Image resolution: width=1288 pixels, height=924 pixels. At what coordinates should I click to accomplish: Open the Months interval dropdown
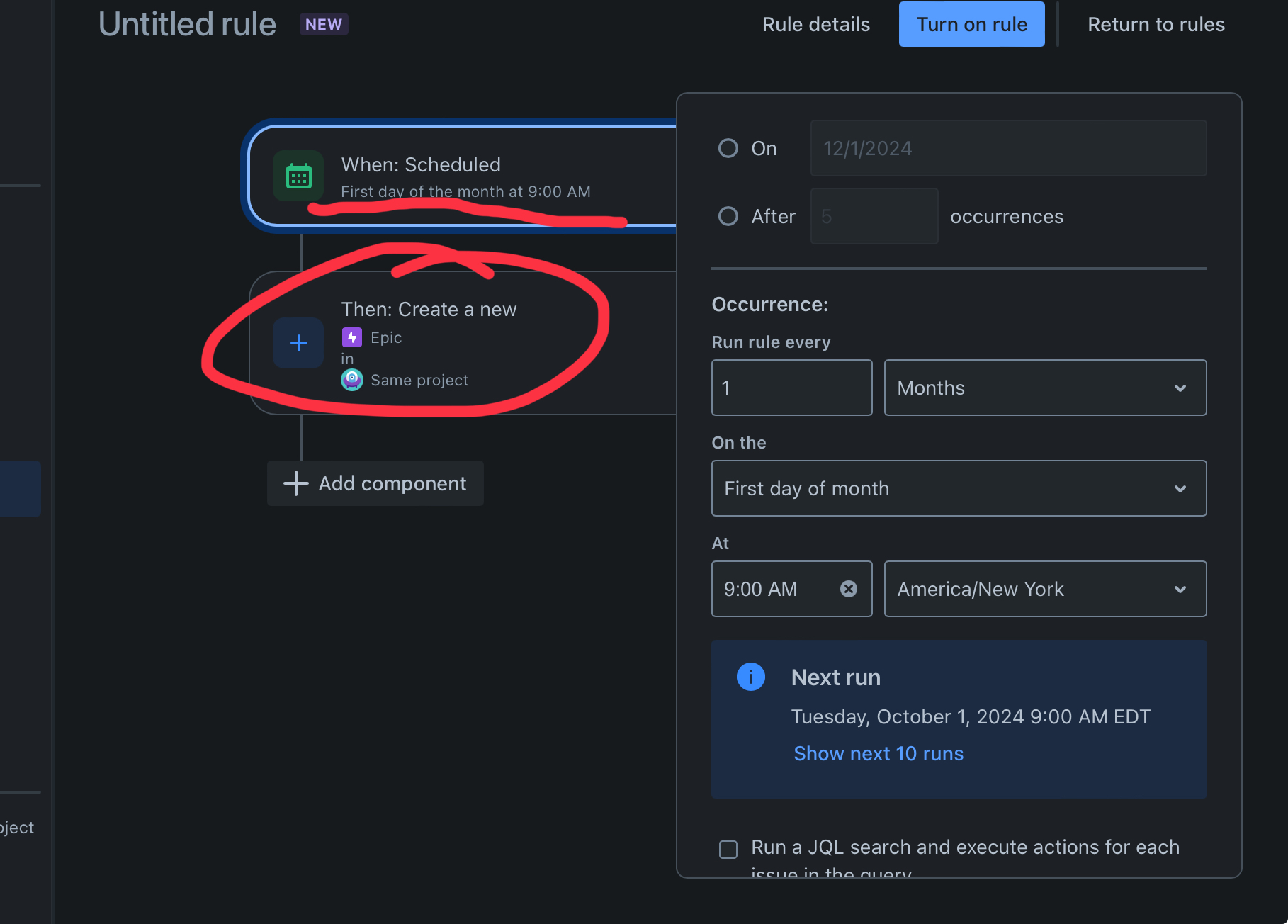1044,388
